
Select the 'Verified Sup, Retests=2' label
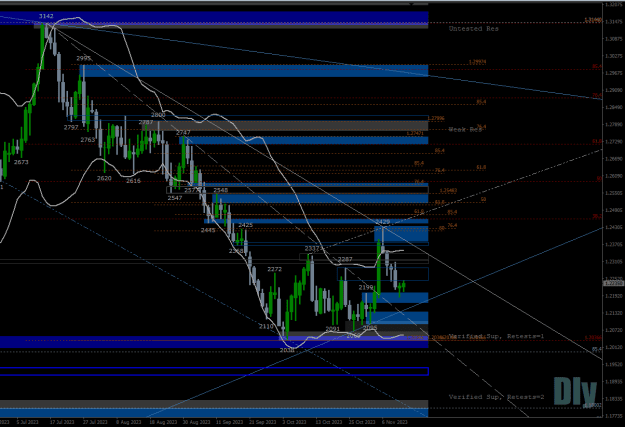click(496, 397)
